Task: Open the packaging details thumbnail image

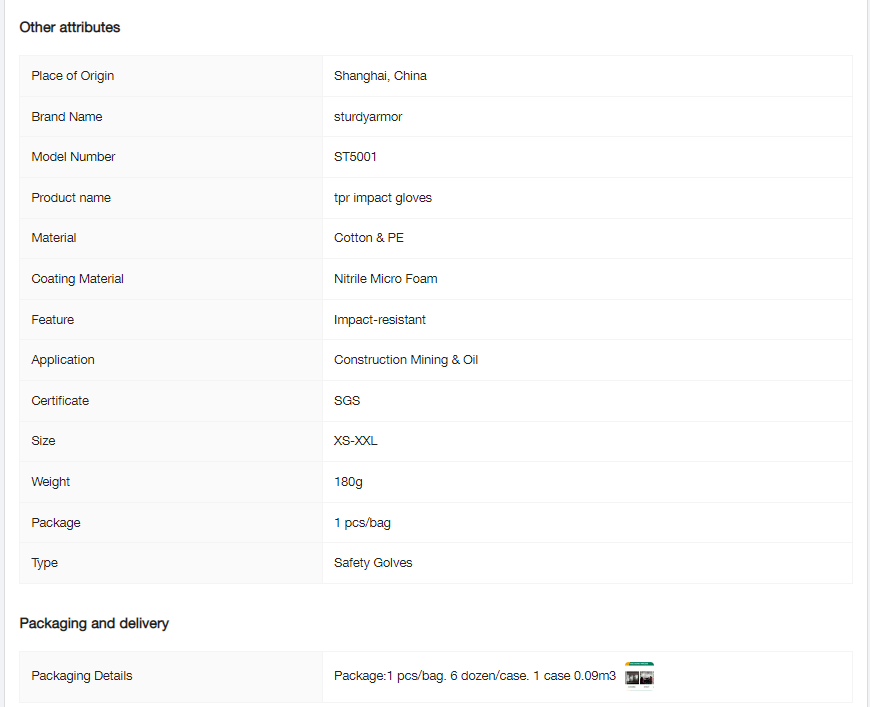Action: [x=639, y=676]
